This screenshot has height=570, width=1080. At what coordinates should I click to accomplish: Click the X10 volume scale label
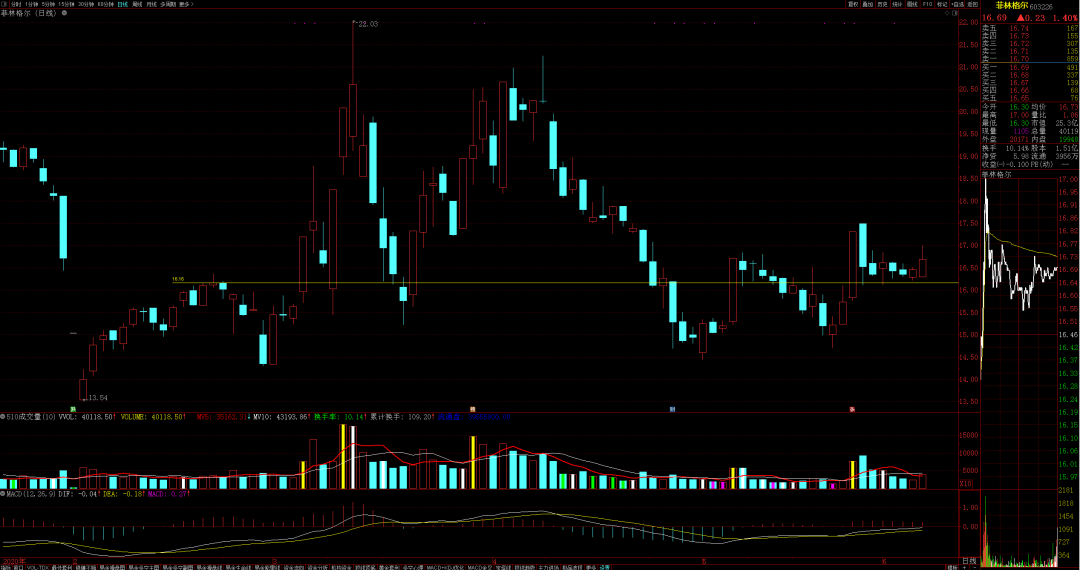pos(966,484)
